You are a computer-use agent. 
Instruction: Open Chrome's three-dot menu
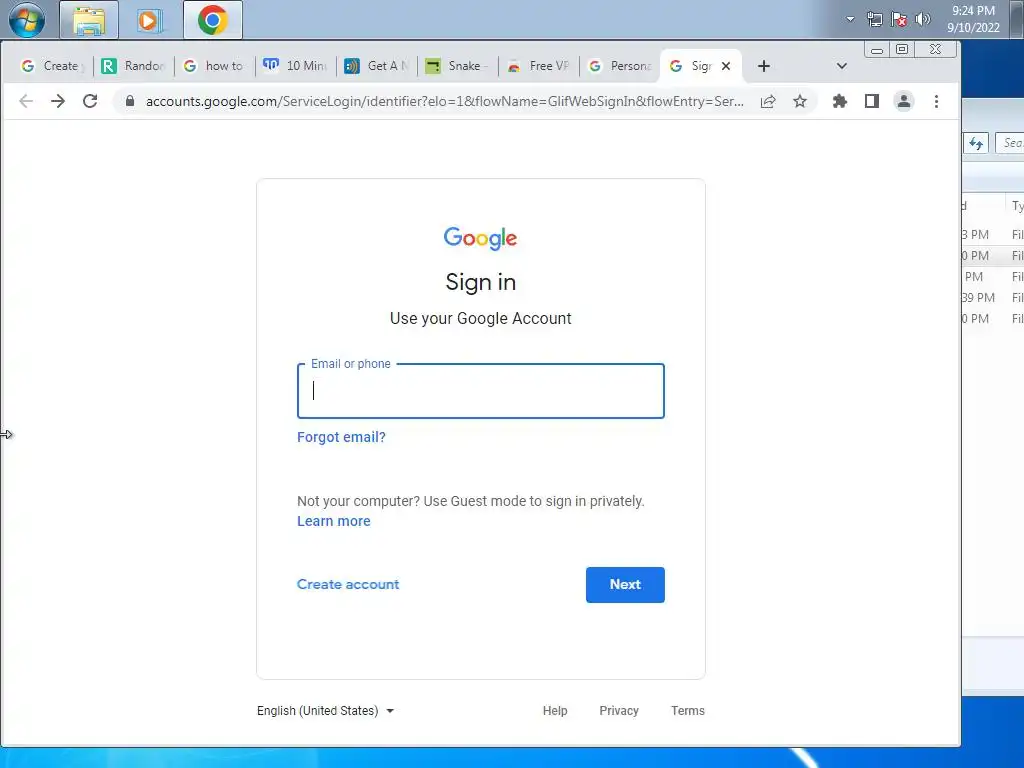(x=936, y=101)
